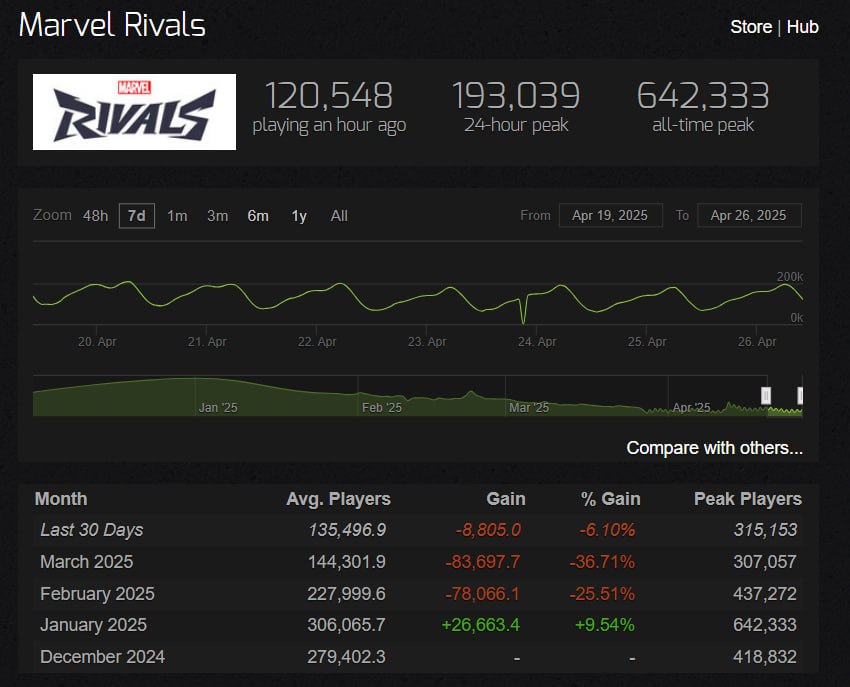The height and width of the screenshot is (687, 850).
Task: Click the 20. Apr axis label
Action: (x=97, y=342)
